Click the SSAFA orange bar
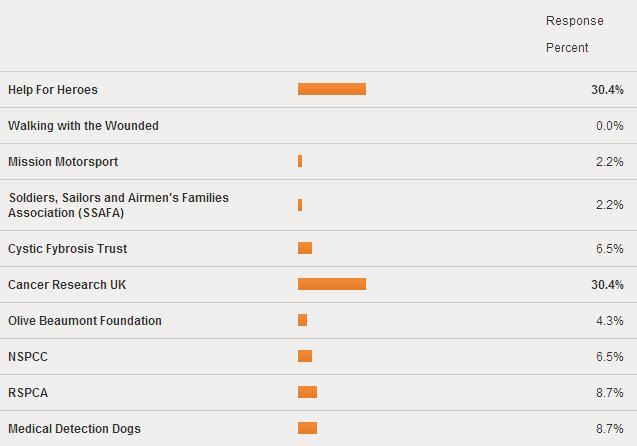Screen dimensions: 637x446 pos(300,205)
